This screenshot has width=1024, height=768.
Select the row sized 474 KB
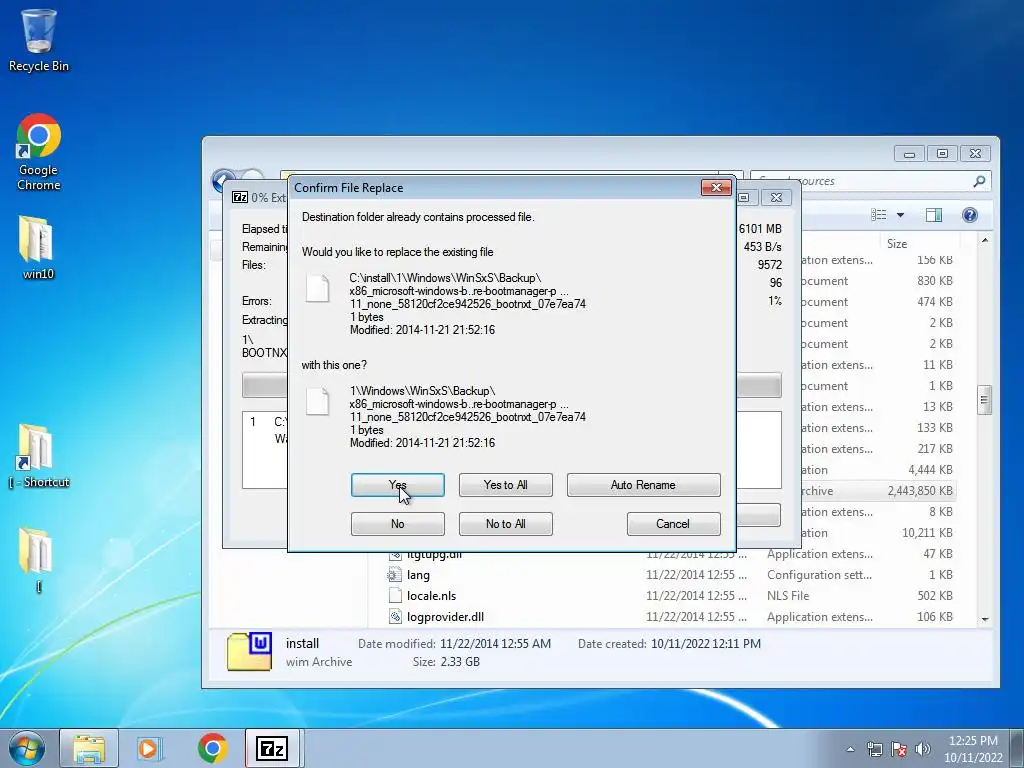878,302
